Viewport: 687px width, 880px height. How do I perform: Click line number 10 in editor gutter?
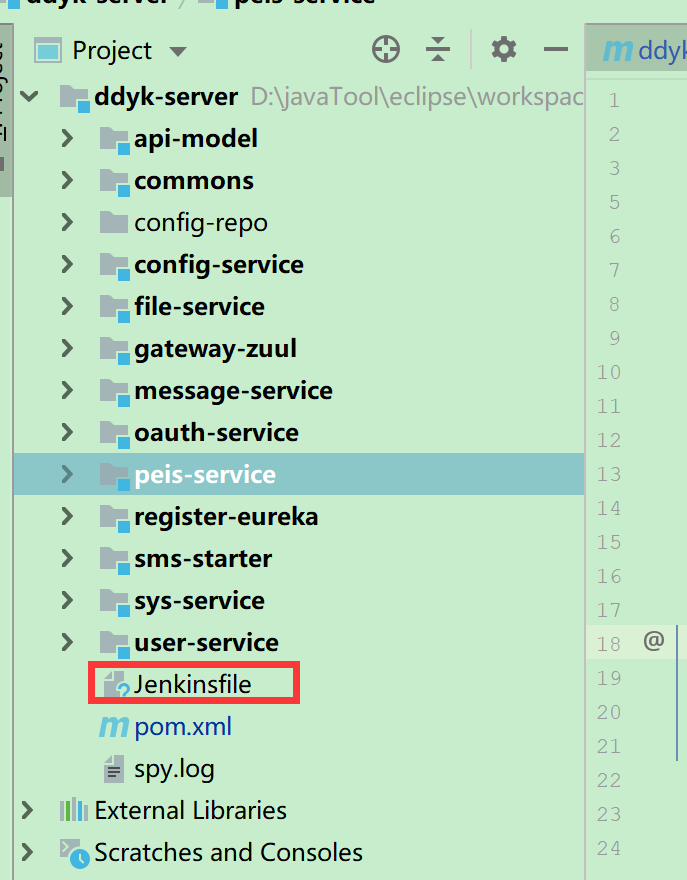pos(608,373)
